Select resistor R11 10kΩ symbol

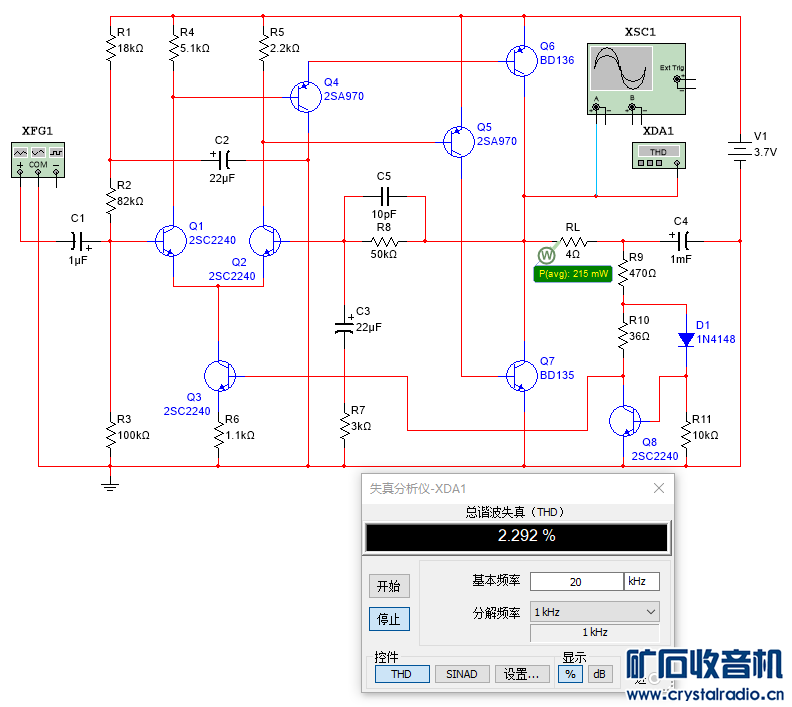pyautogui.click(x=686, y=434)
